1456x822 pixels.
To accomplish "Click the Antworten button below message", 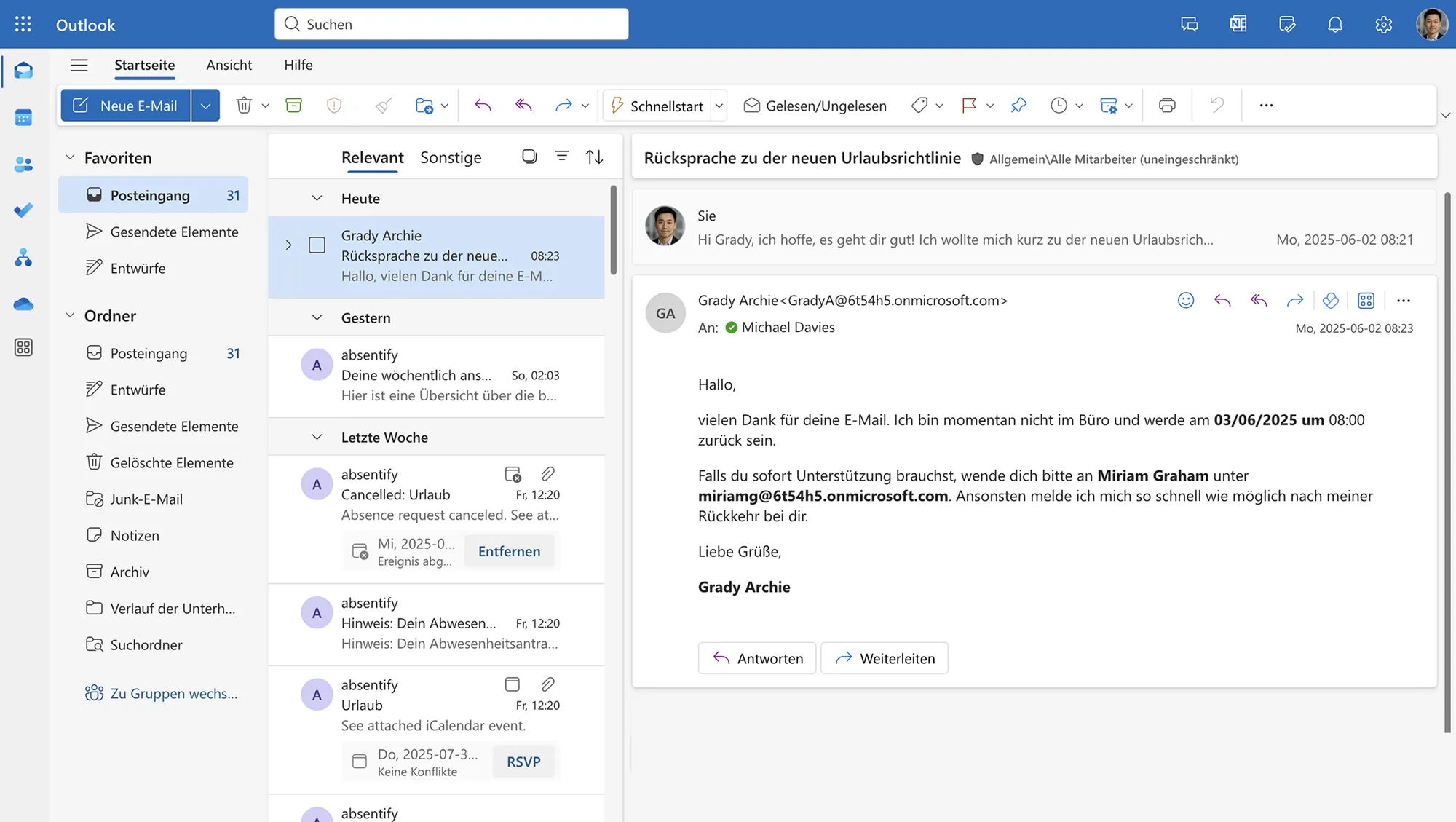I will tap(757, 658).
